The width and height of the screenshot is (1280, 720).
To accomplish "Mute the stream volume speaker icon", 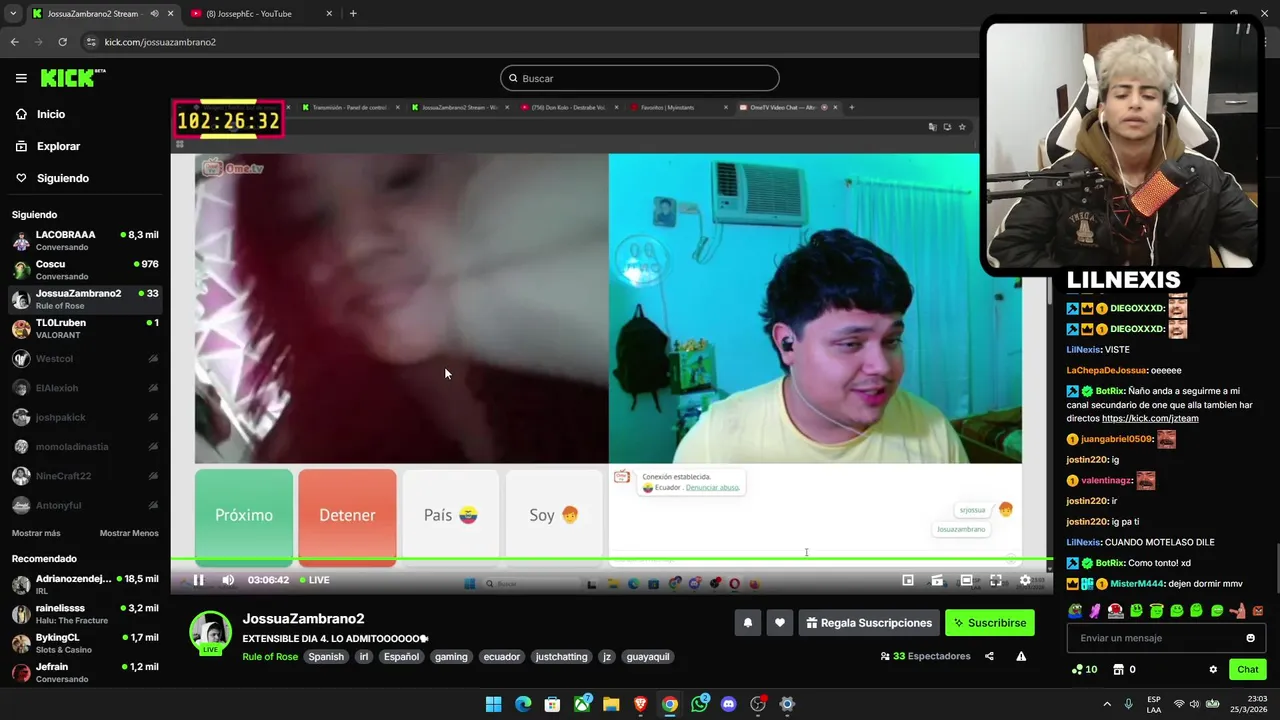I will [228, 580].
